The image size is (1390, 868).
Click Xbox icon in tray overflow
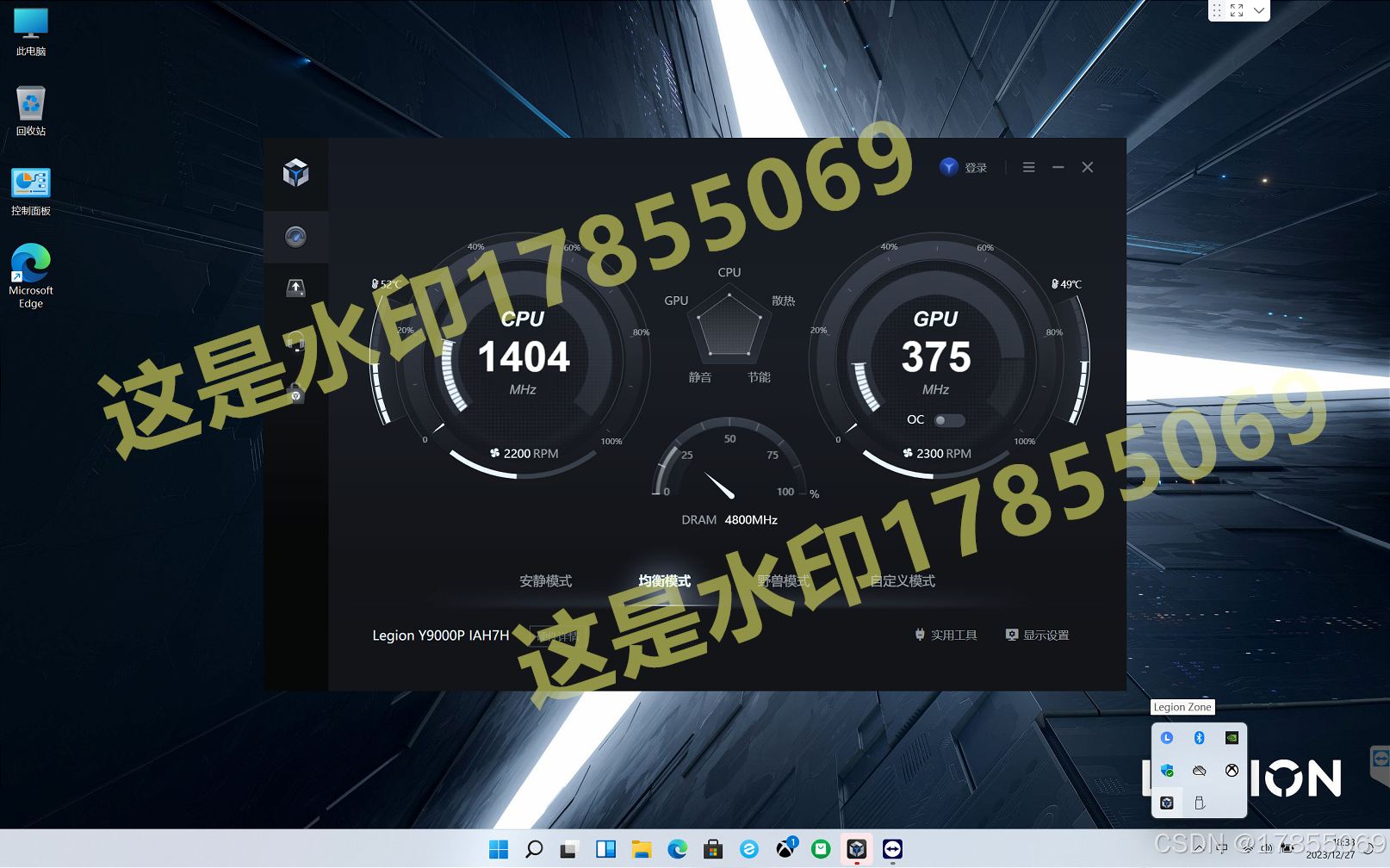click(1232, 771)
